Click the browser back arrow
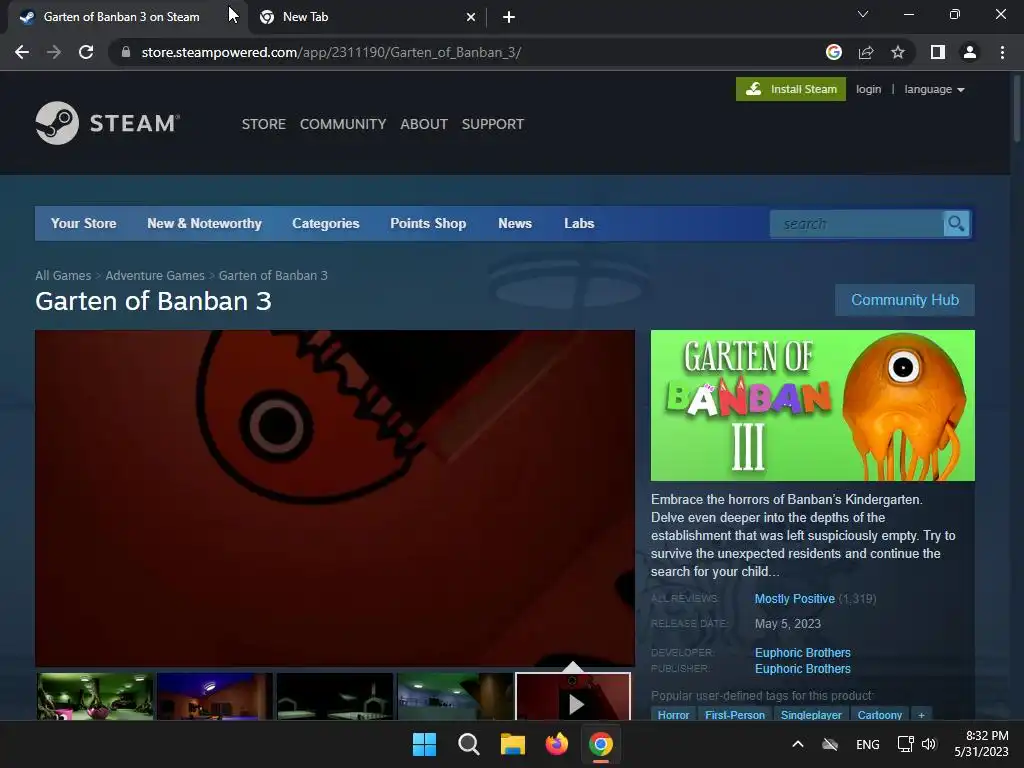This screenshot has height=768, width=1024. [x=22, y=52]
